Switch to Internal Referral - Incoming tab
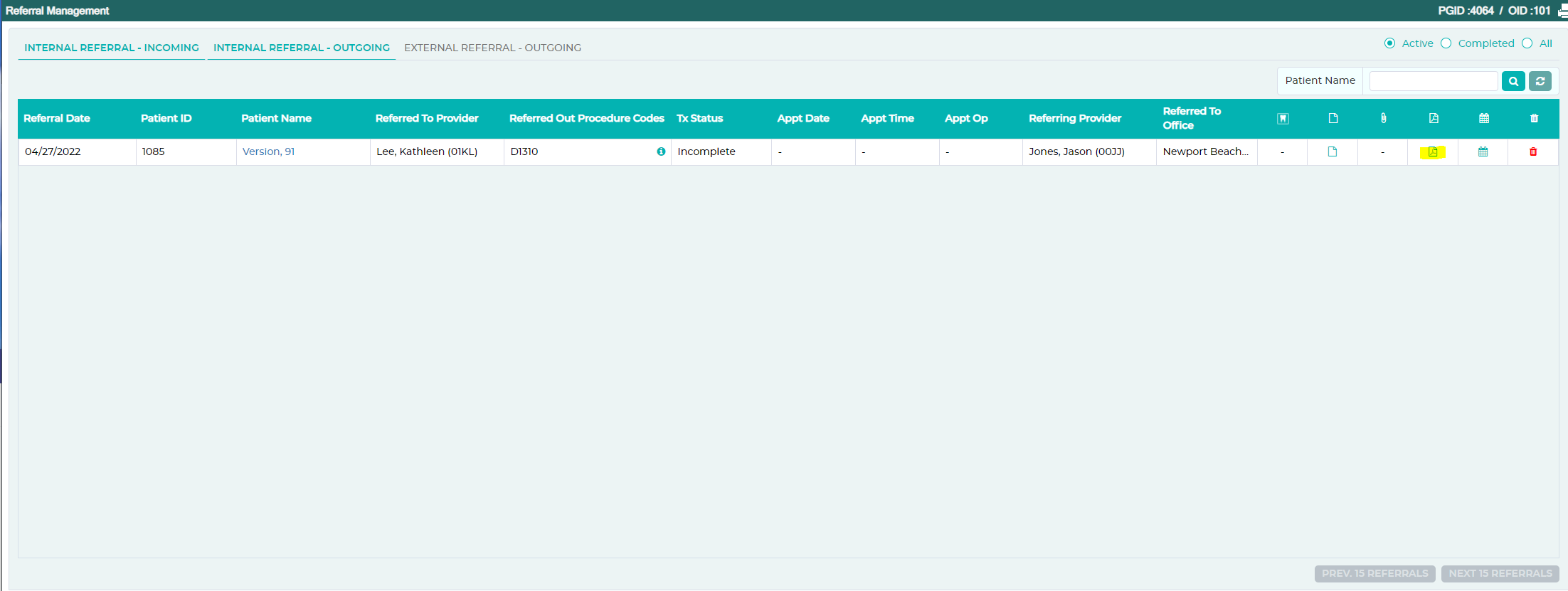 112,48
